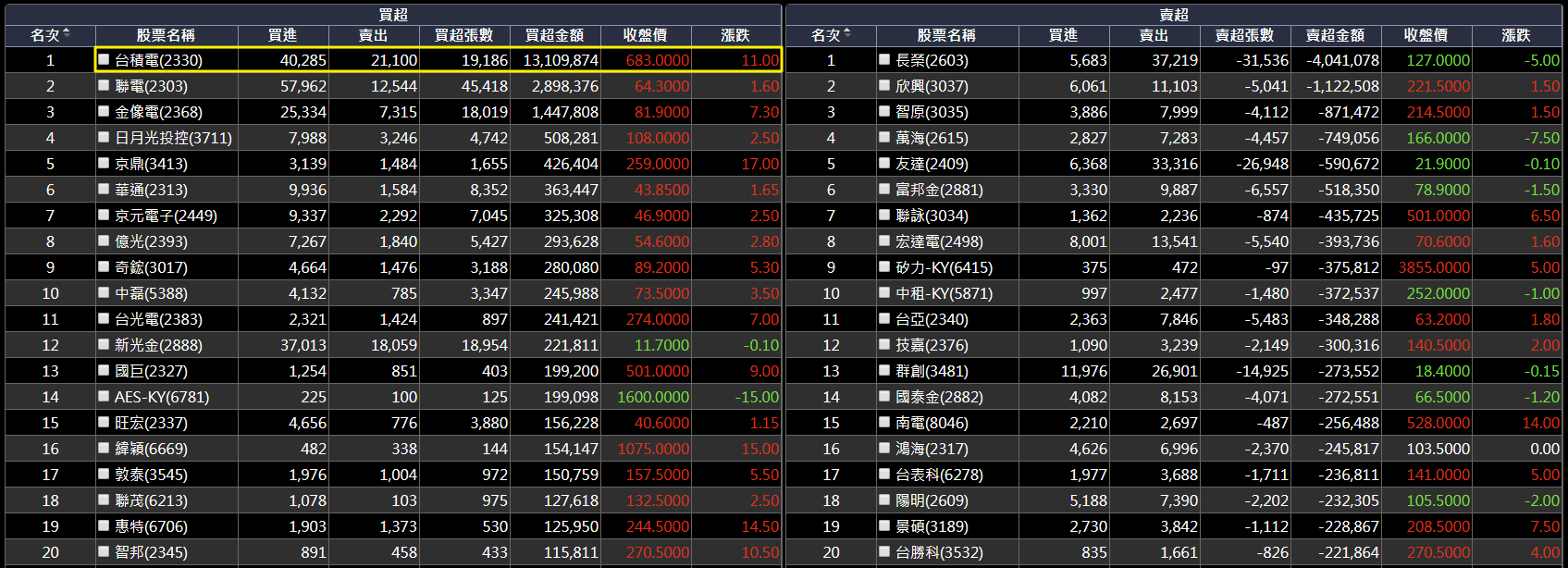Viewport: 1568px width, 568px height.
Task: Check the 億光(2393) checkbox
Action: [104, 241]
